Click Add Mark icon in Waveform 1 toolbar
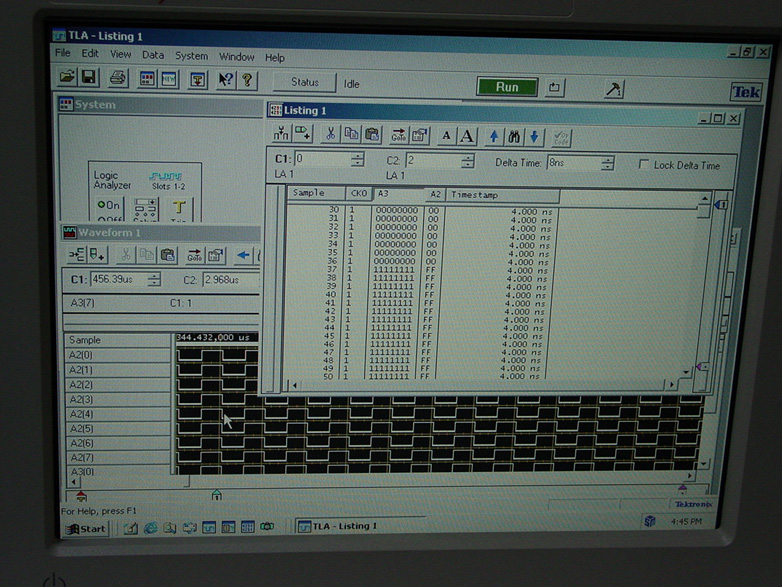Viewport: 782px width, 587px height. coord(97,255)
